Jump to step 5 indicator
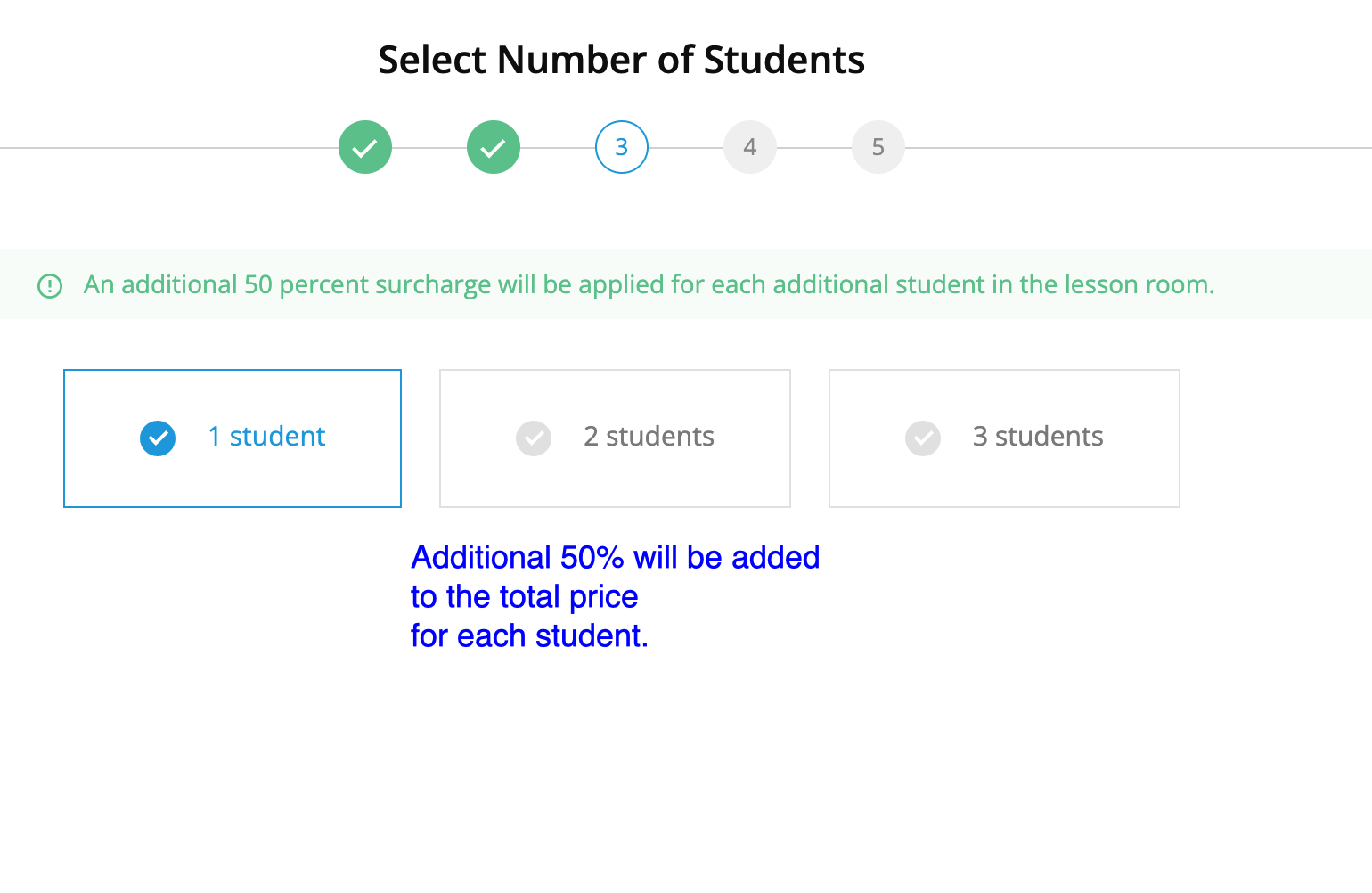Image resolution: width=1372 pixels, height=893 pixels. 878,147
